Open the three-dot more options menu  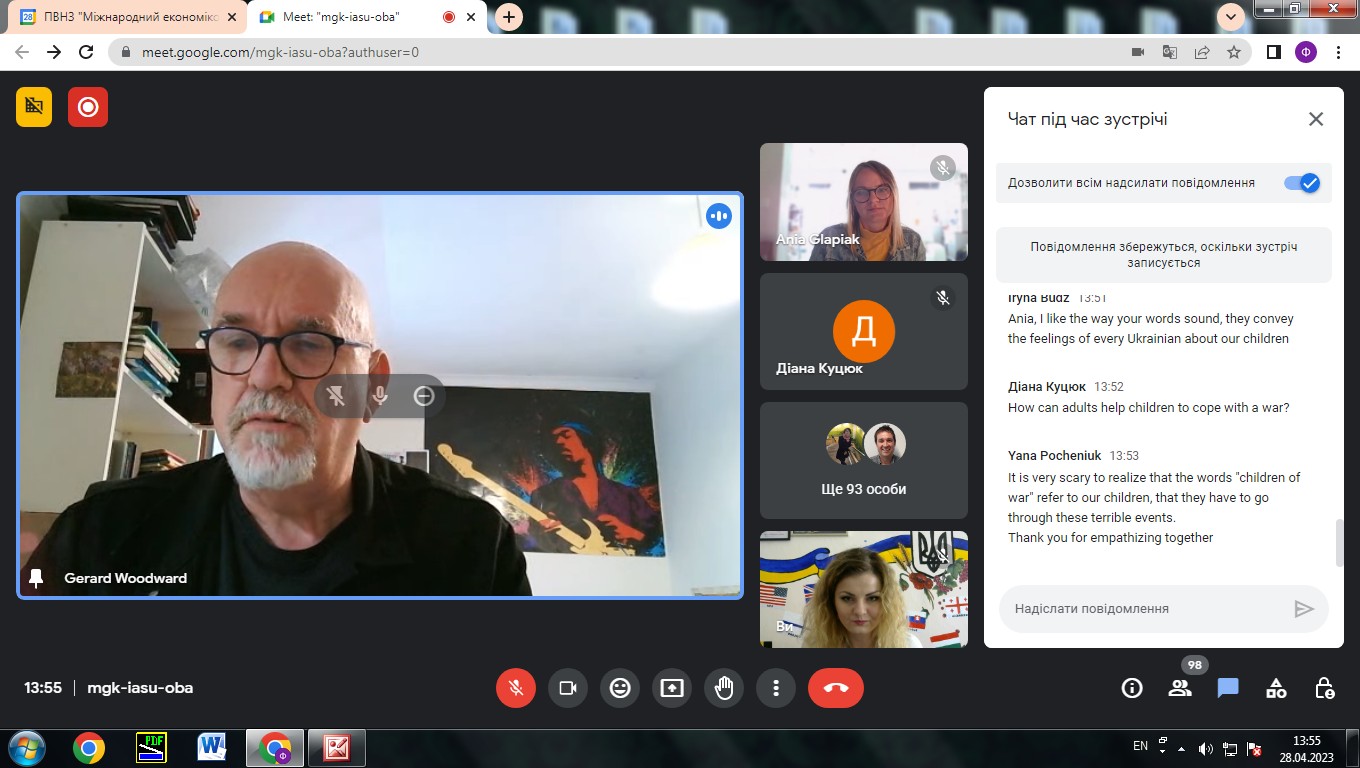776,688
